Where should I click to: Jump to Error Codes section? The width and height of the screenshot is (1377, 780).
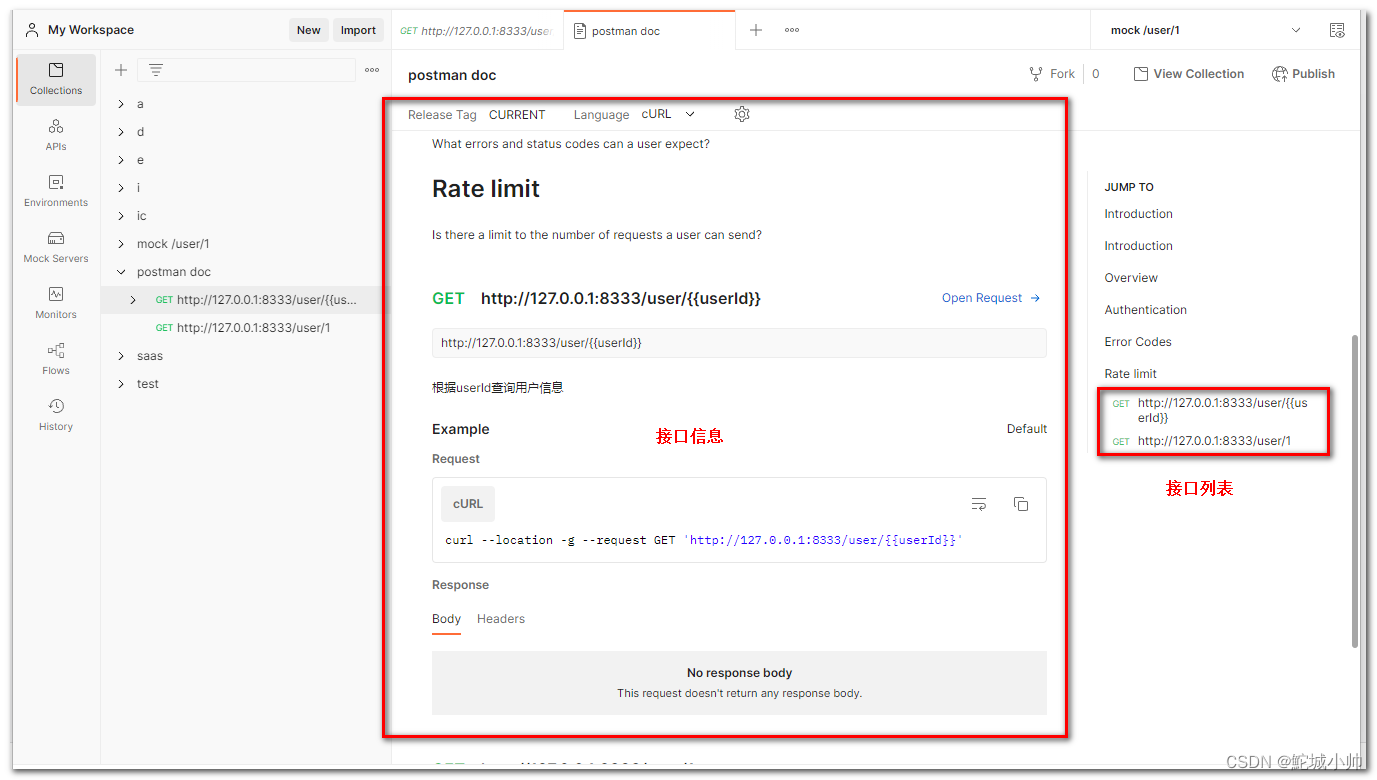point(1138,342)
